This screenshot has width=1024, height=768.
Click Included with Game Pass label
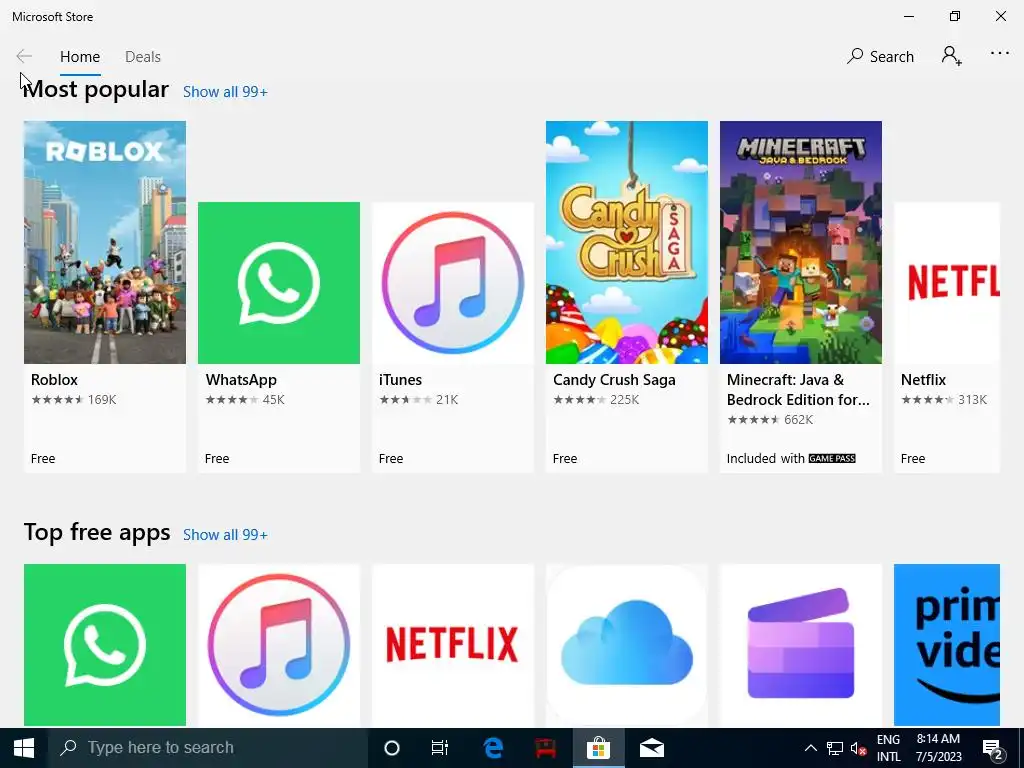(x=791, y=458)
